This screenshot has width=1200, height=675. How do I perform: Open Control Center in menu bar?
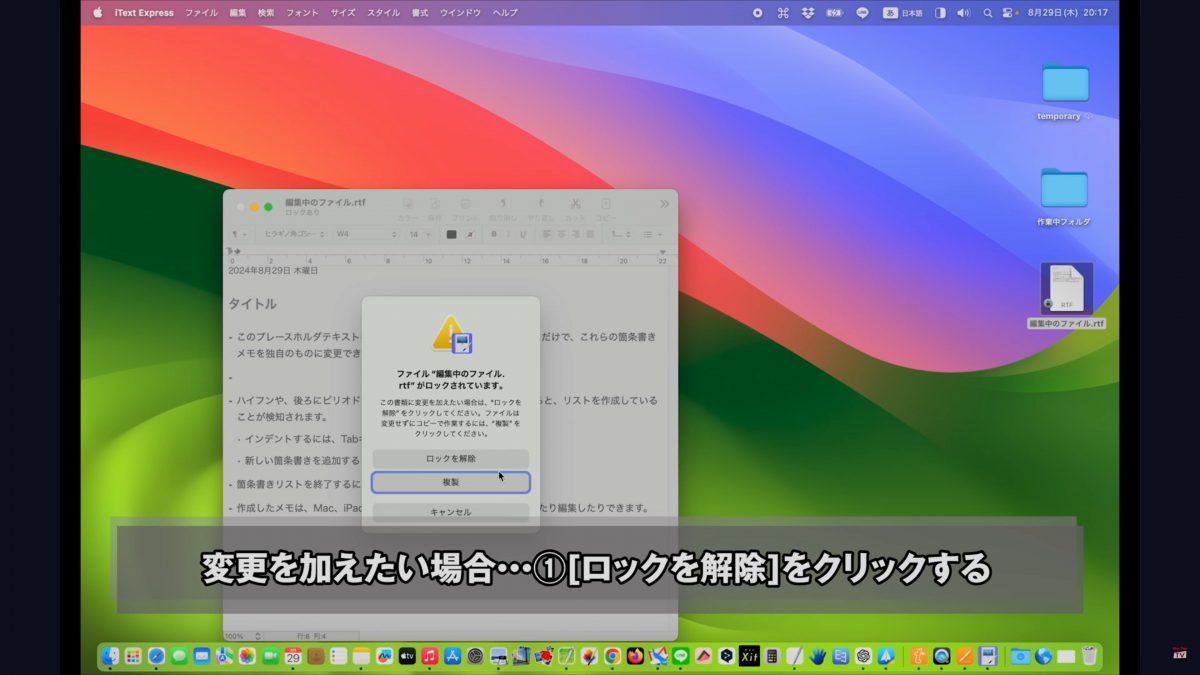pyautogui.click(x=1009, y=13)
